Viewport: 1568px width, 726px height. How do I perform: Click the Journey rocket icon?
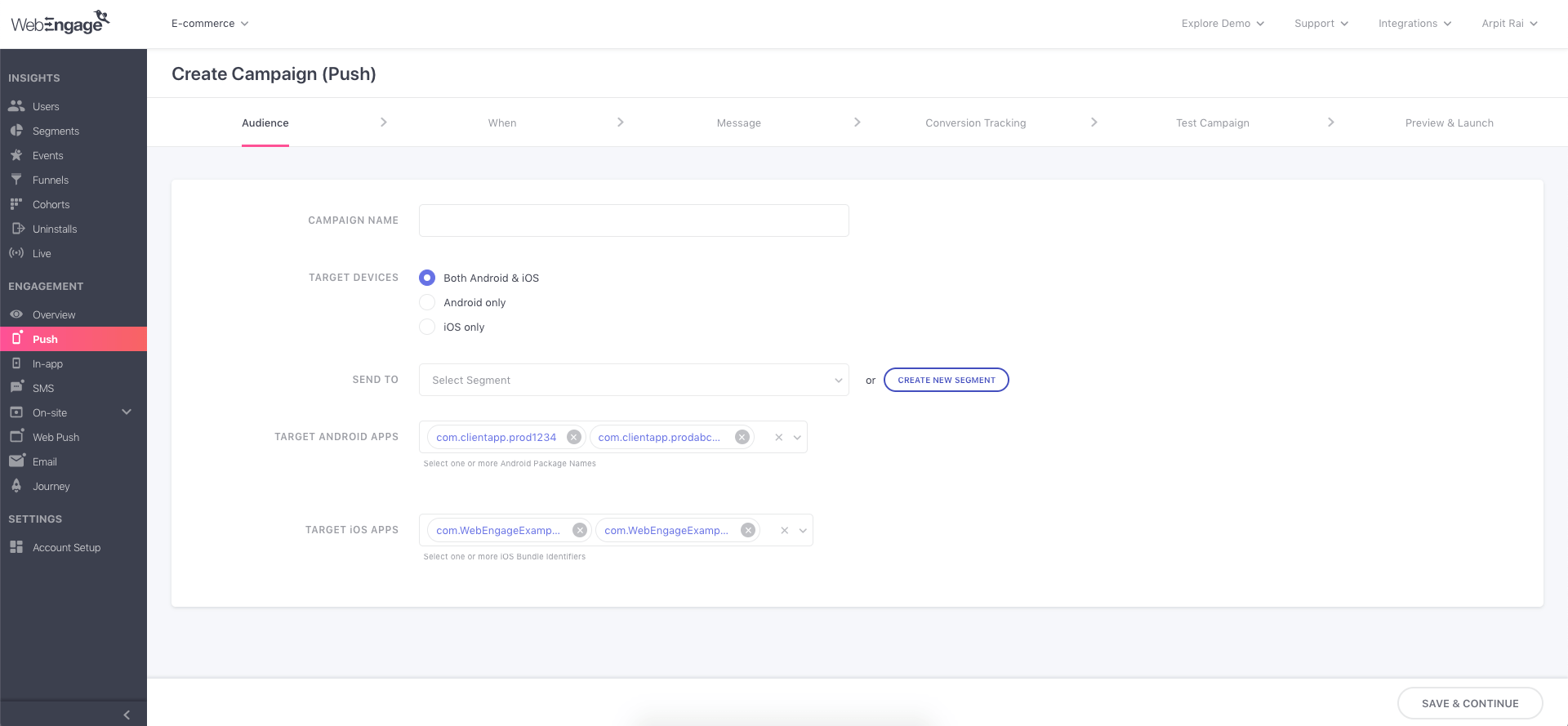click(16, 486)
